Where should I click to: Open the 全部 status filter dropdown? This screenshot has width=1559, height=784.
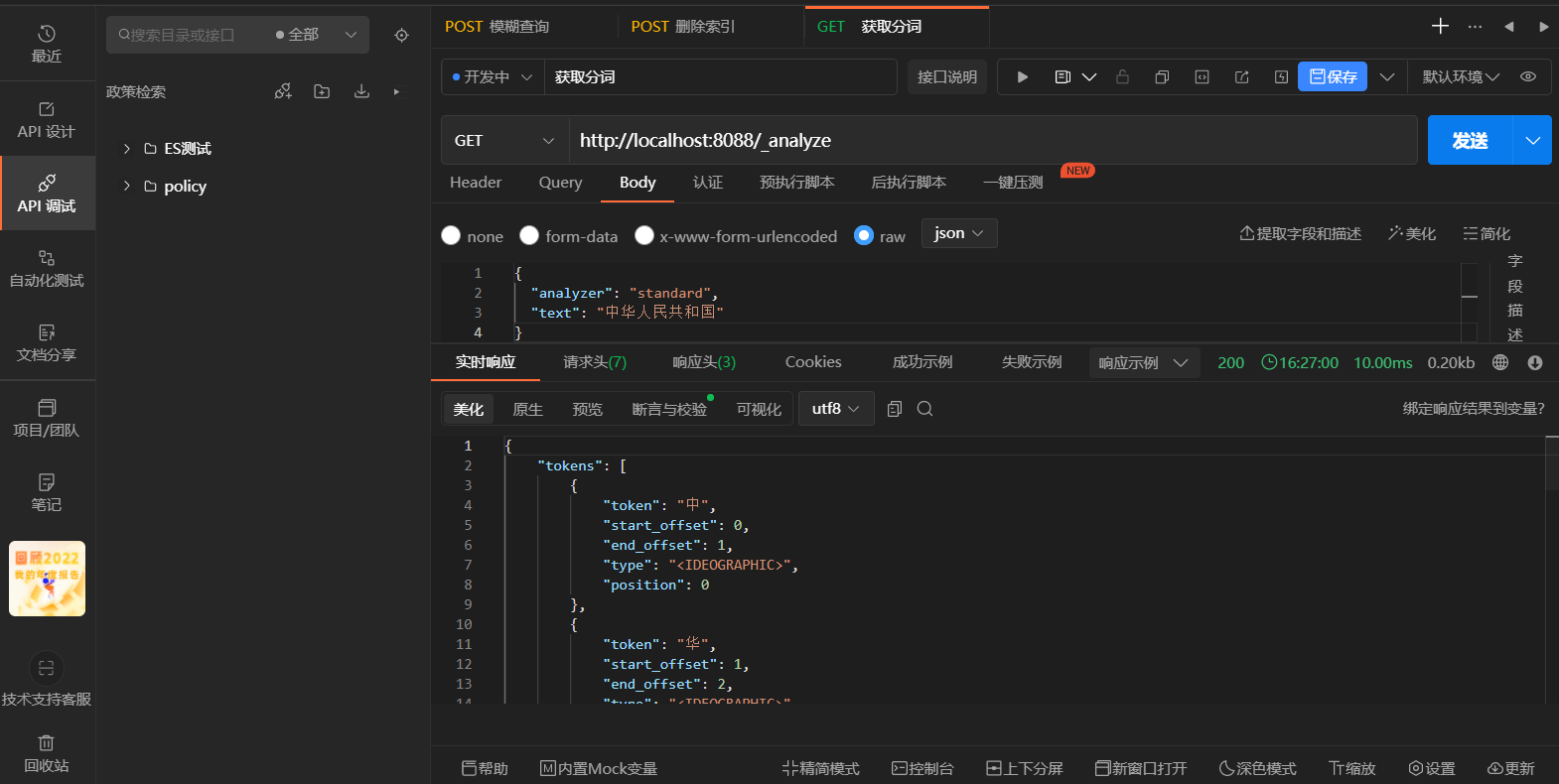pos(316,35)
